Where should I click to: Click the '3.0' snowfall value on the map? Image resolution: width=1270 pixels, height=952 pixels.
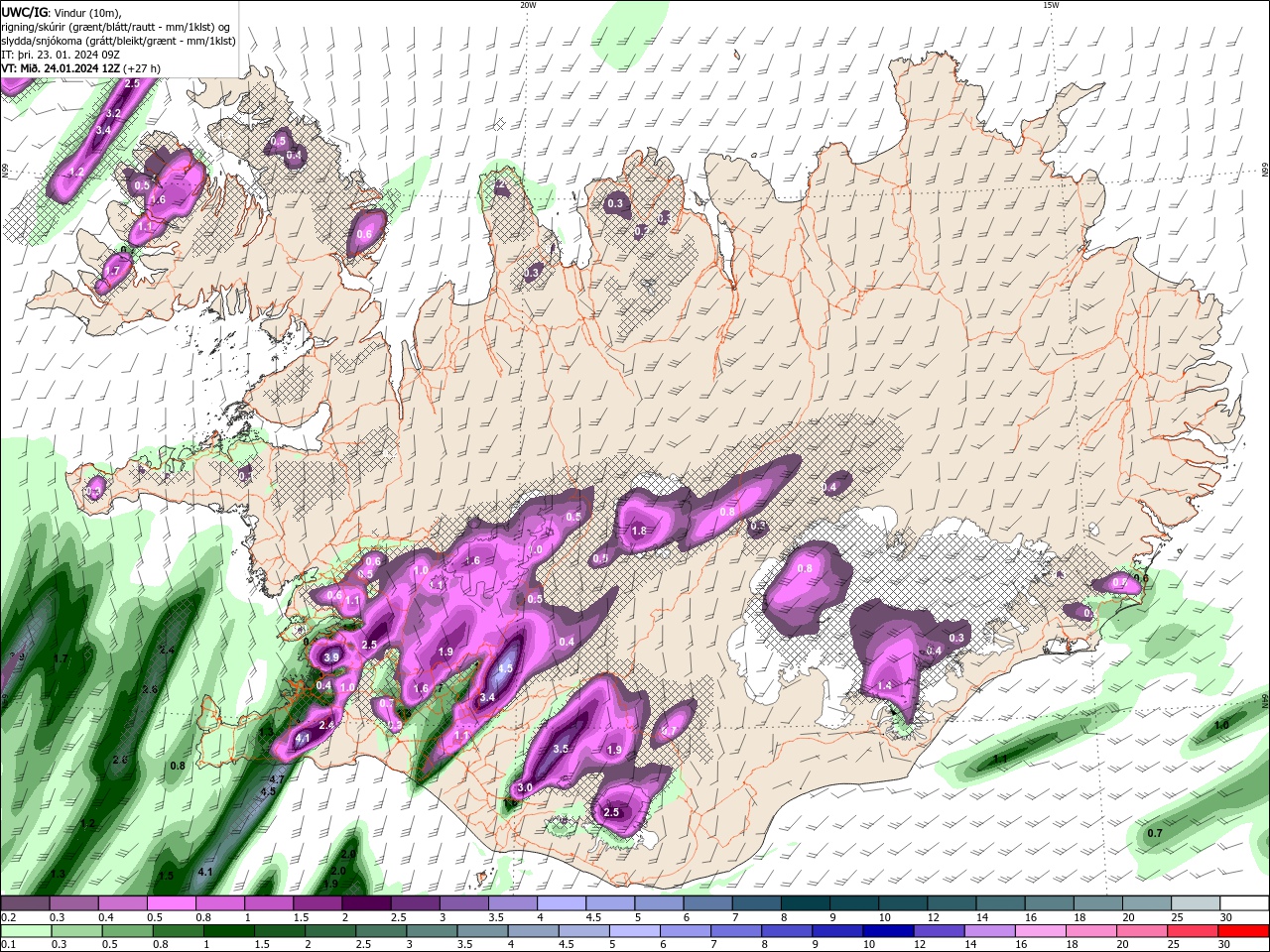[525, 787]
